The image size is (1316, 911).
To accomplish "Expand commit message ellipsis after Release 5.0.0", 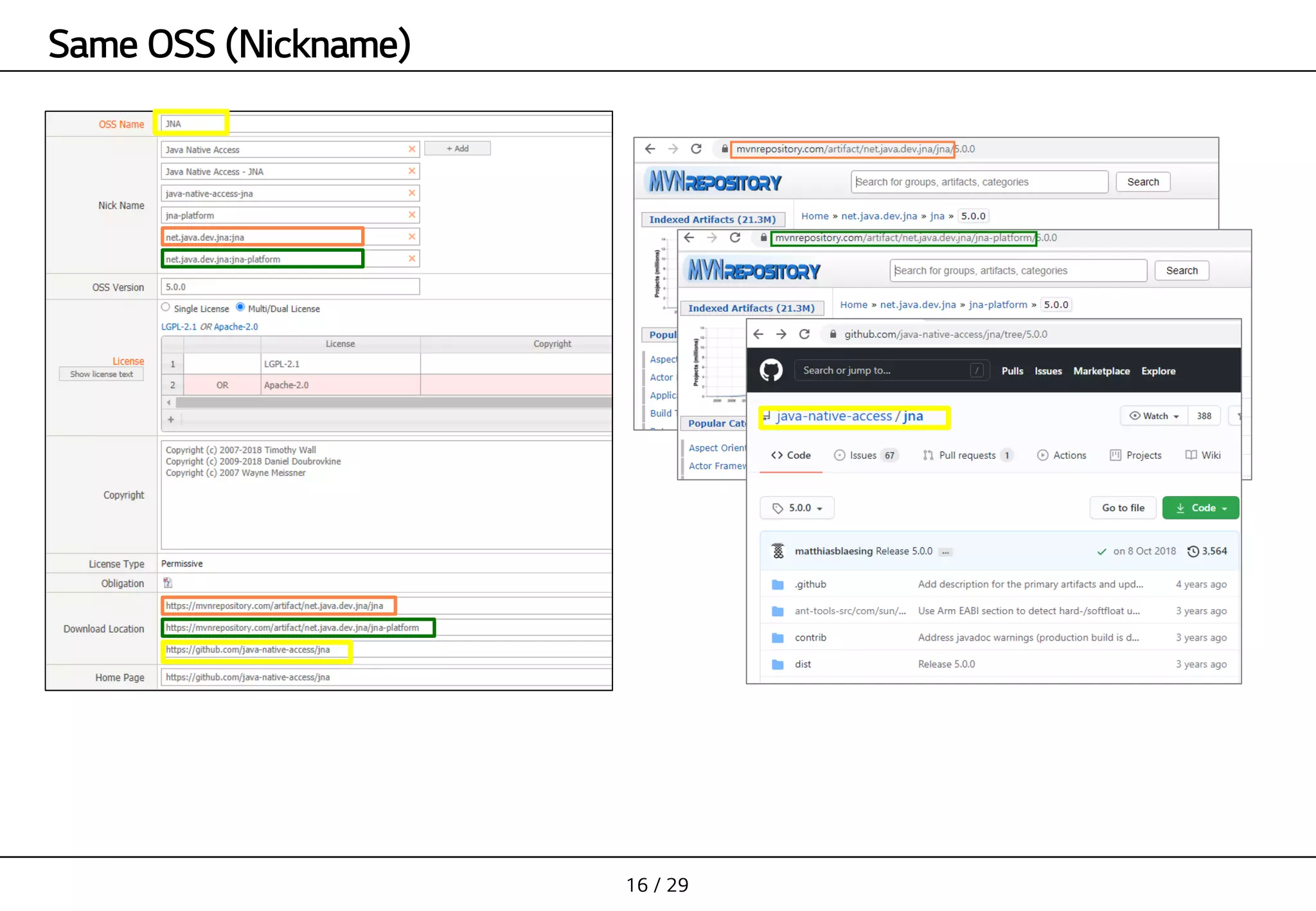I will 945,552.
